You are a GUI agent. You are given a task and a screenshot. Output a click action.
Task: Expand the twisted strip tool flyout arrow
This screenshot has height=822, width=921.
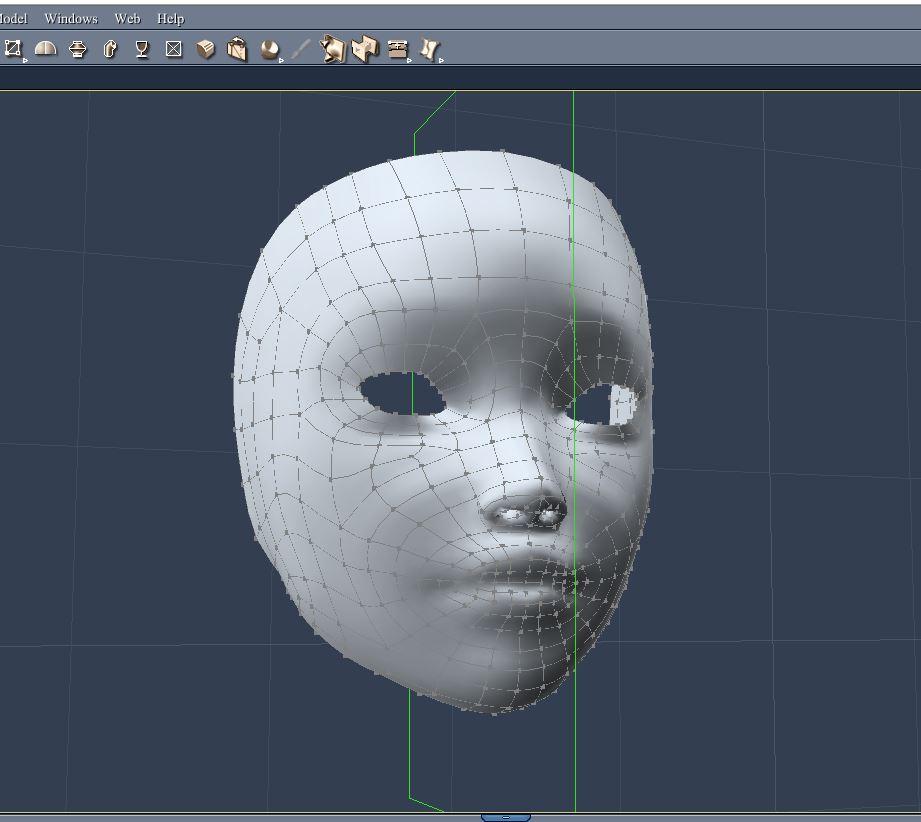click(x=441, y=60)
